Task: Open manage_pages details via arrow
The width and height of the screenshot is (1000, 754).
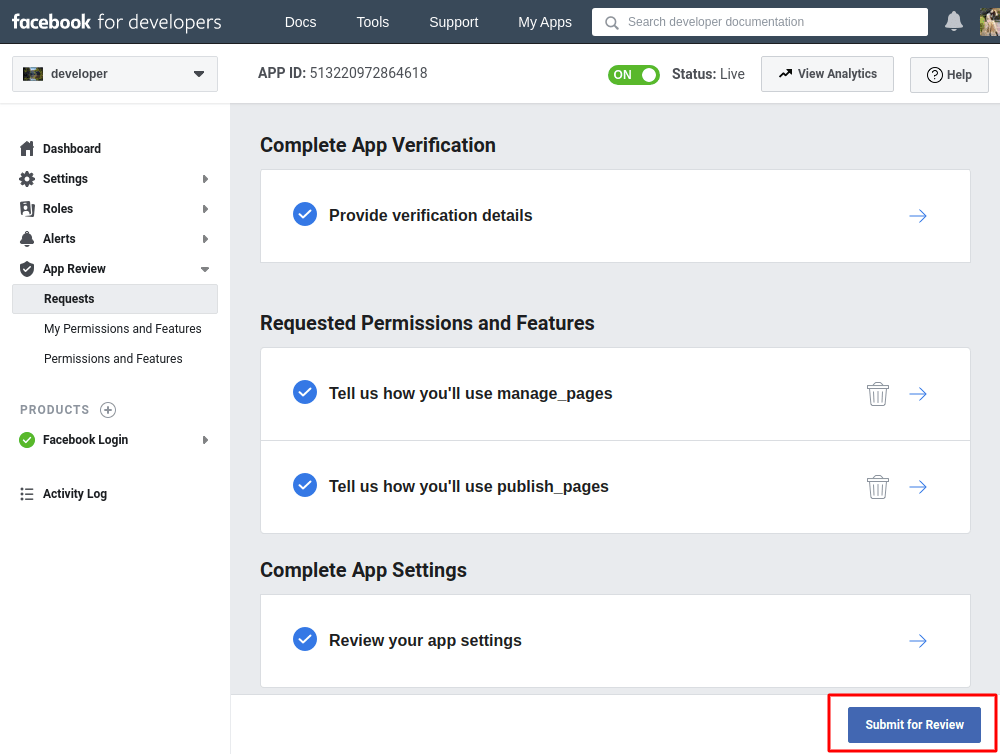Action: tap(918, 394)
